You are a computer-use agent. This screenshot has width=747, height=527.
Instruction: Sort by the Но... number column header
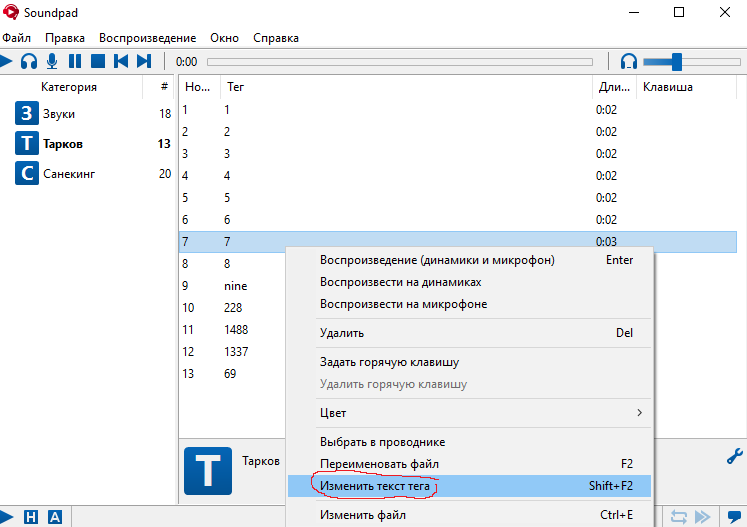[x=199, y=87]
